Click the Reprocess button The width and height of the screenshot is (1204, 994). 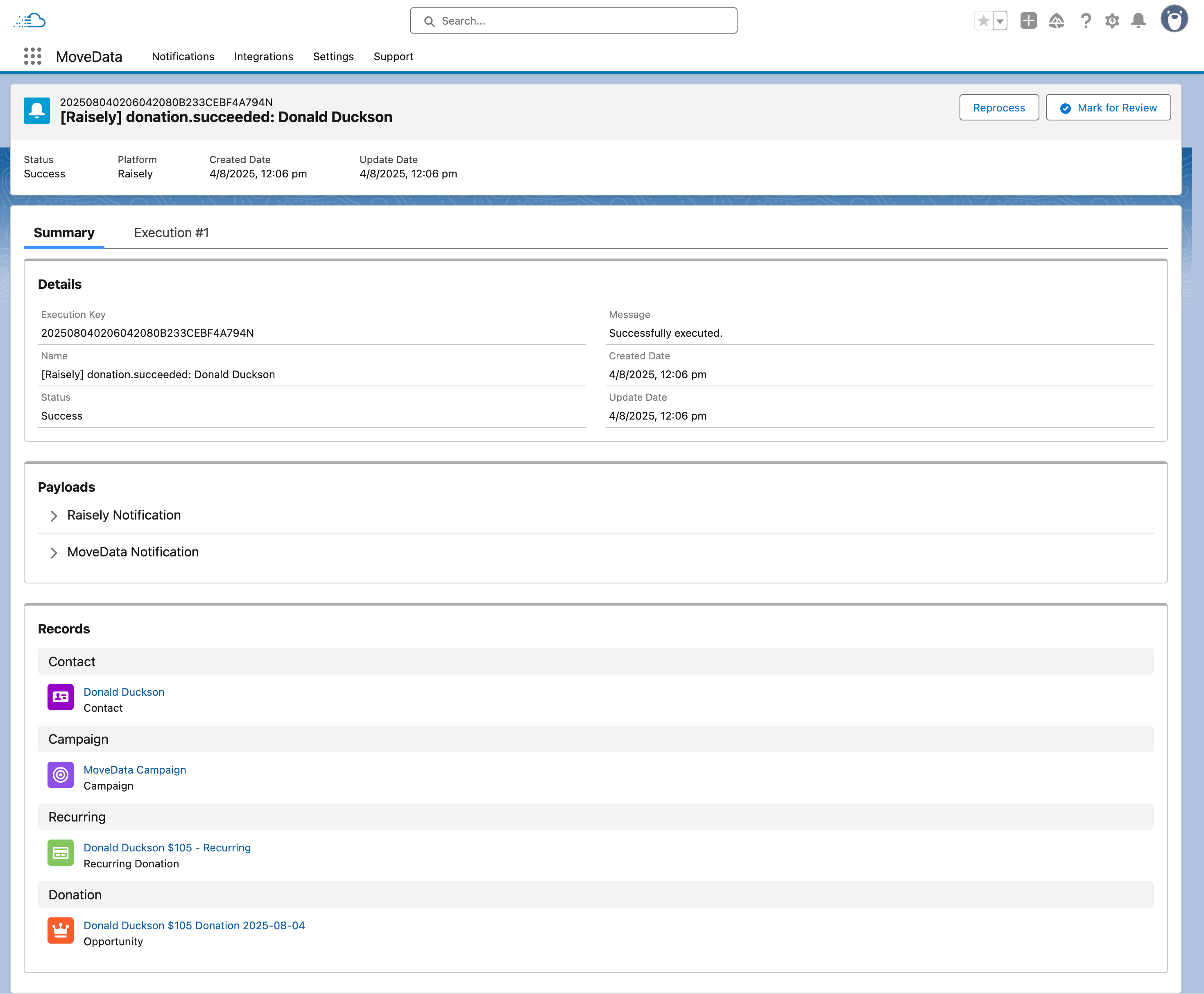click(998, 108)
